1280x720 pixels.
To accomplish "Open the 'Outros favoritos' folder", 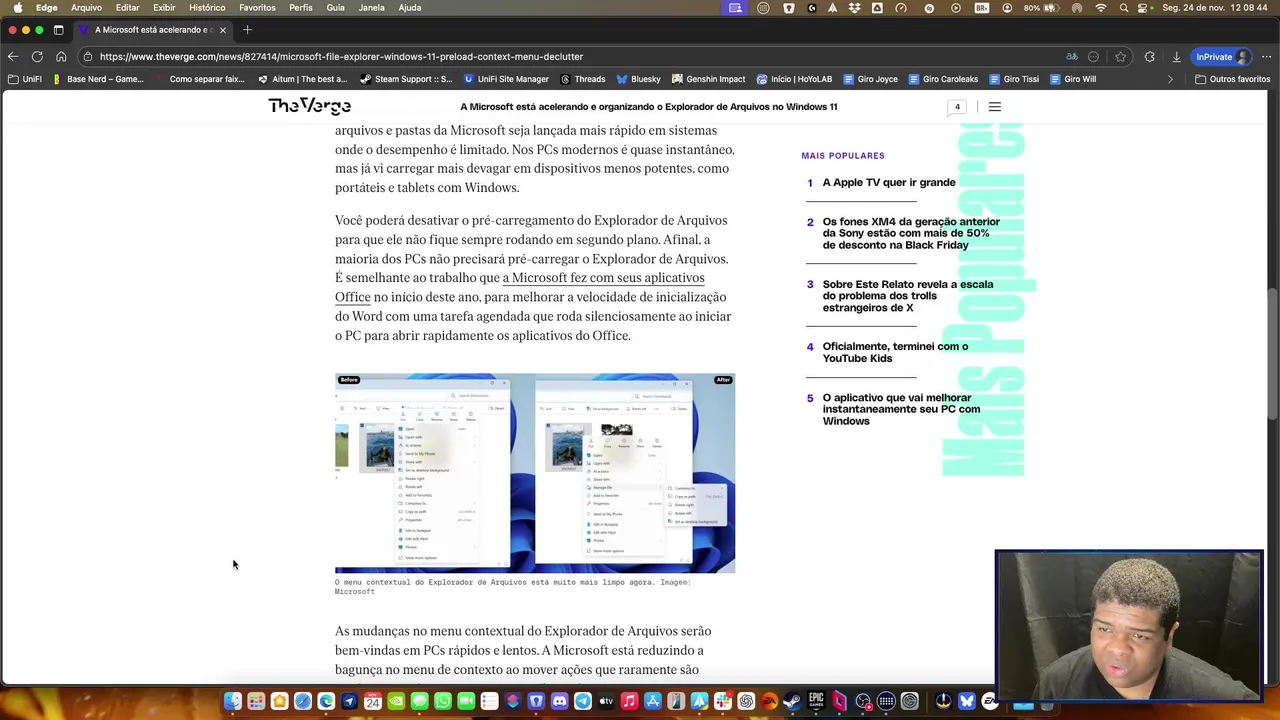I will pos(1233,79).
